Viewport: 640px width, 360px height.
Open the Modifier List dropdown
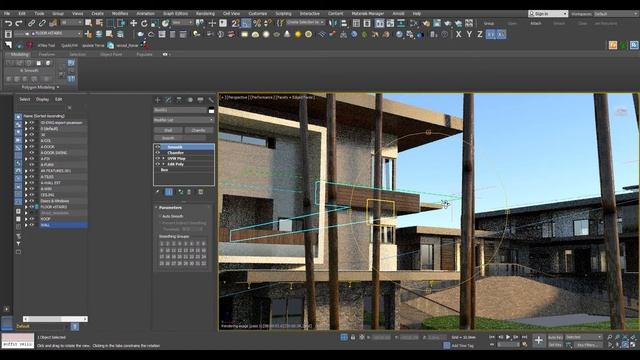[x=184, y=120]
